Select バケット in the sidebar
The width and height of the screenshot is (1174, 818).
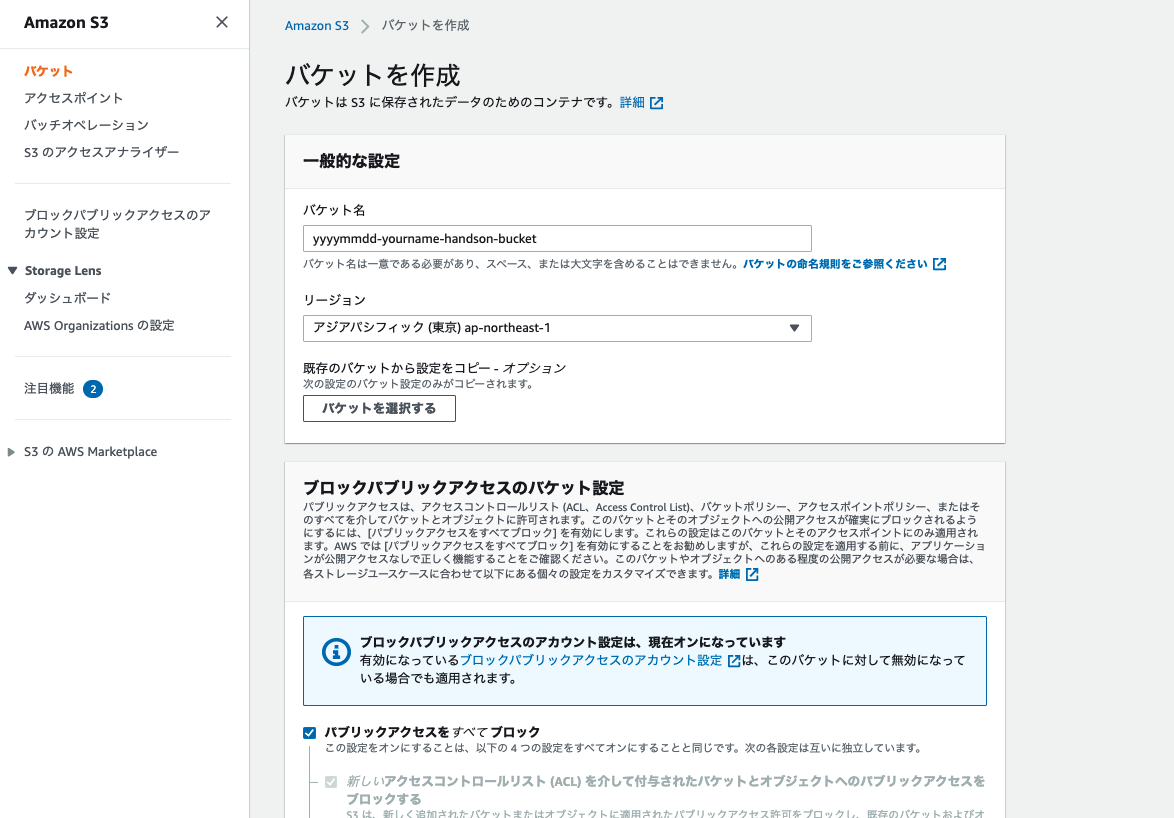coord(48,71)
